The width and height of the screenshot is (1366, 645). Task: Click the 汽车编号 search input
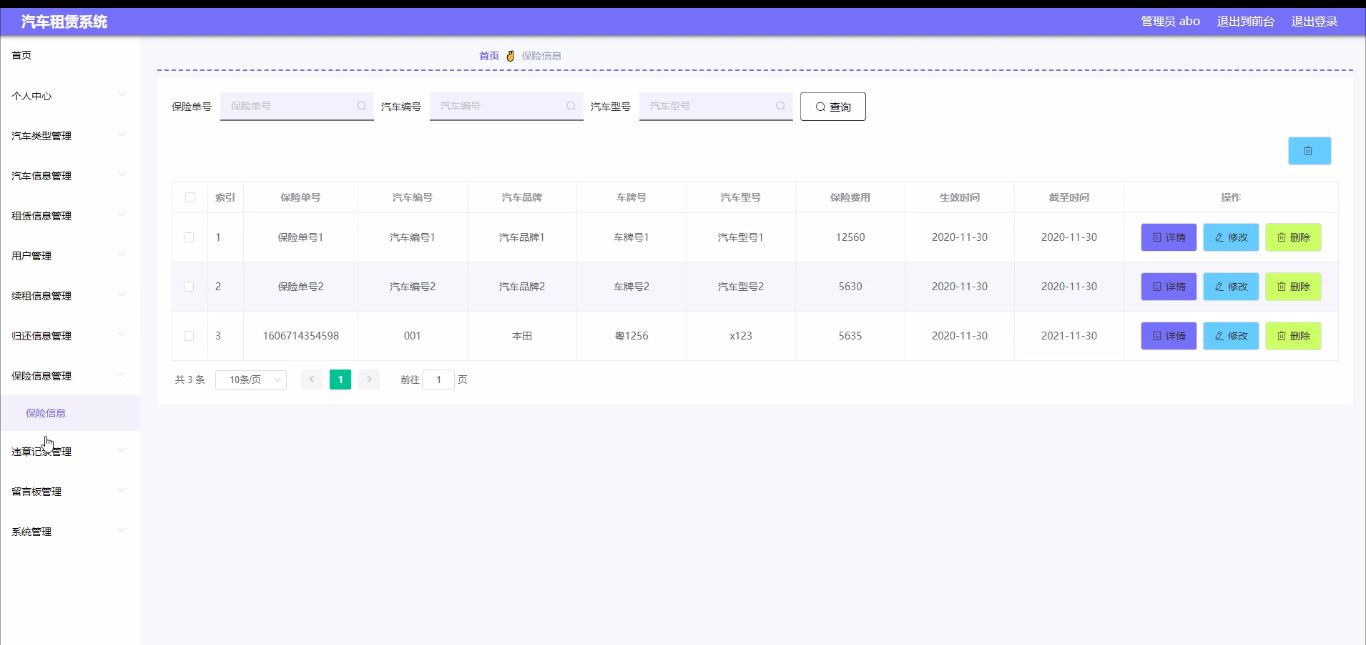pyautogui.click(x=507, y=106)
